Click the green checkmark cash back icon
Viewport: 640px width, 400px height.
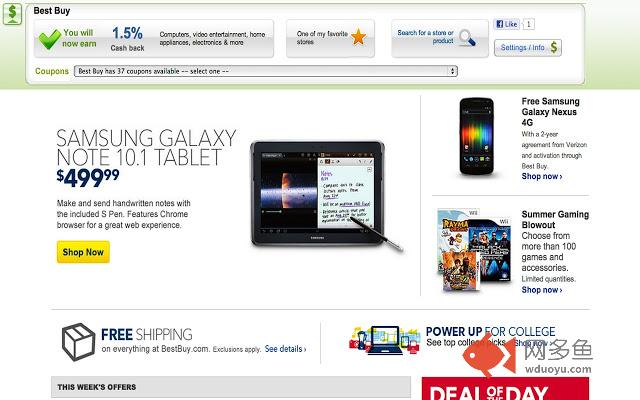[x=50, y=39]
